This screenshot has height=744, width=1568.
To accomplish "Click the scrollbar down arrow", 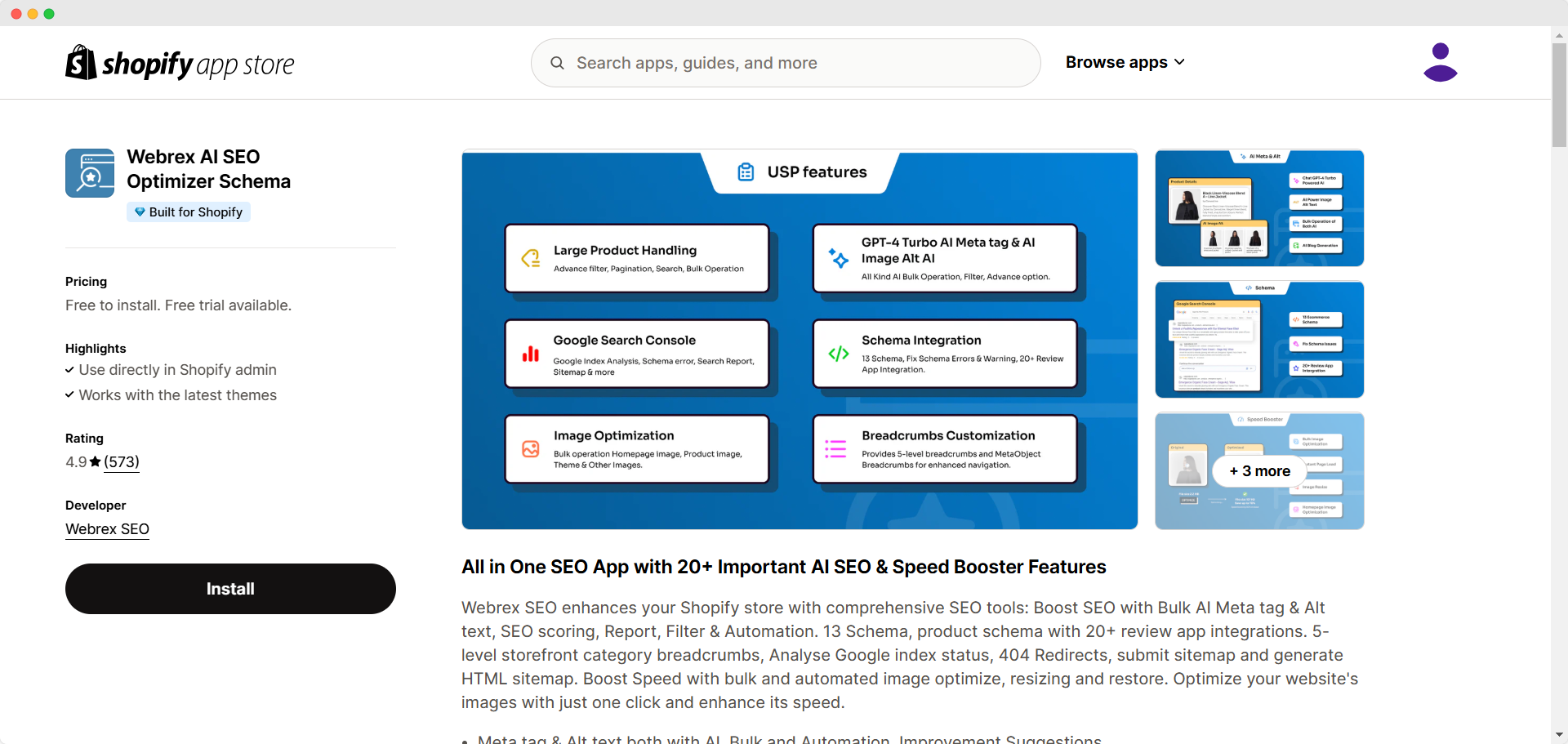I will click(x=1560, y=735).
